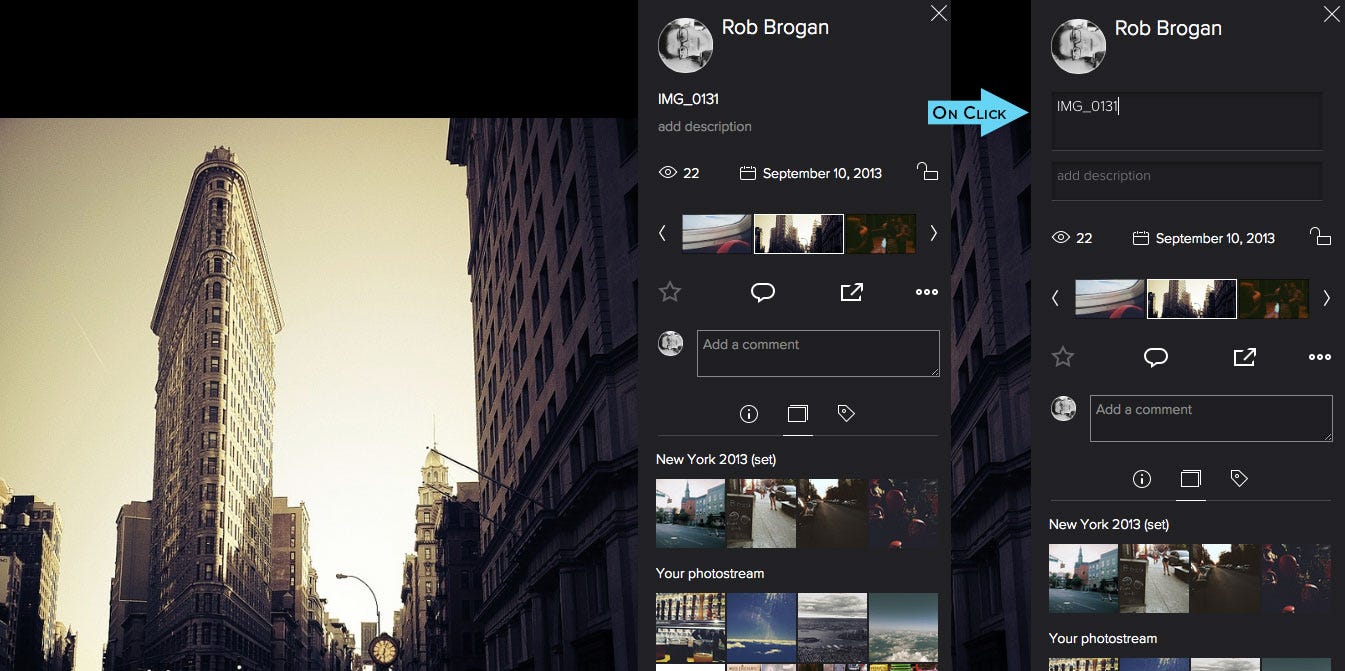Open Rob Brogan name link in right panel
This screenshot has width=1345, height=671.
click(1168, 28)
